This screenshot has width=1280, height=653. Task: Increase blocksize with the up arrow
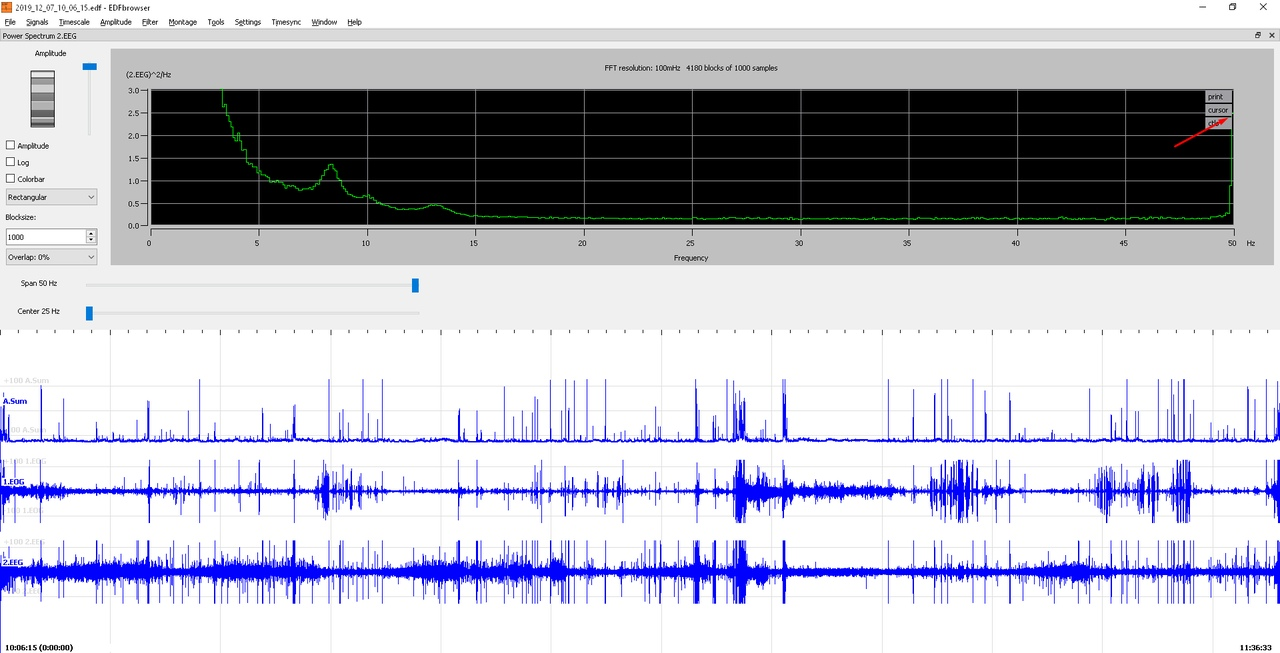[91, 233]
